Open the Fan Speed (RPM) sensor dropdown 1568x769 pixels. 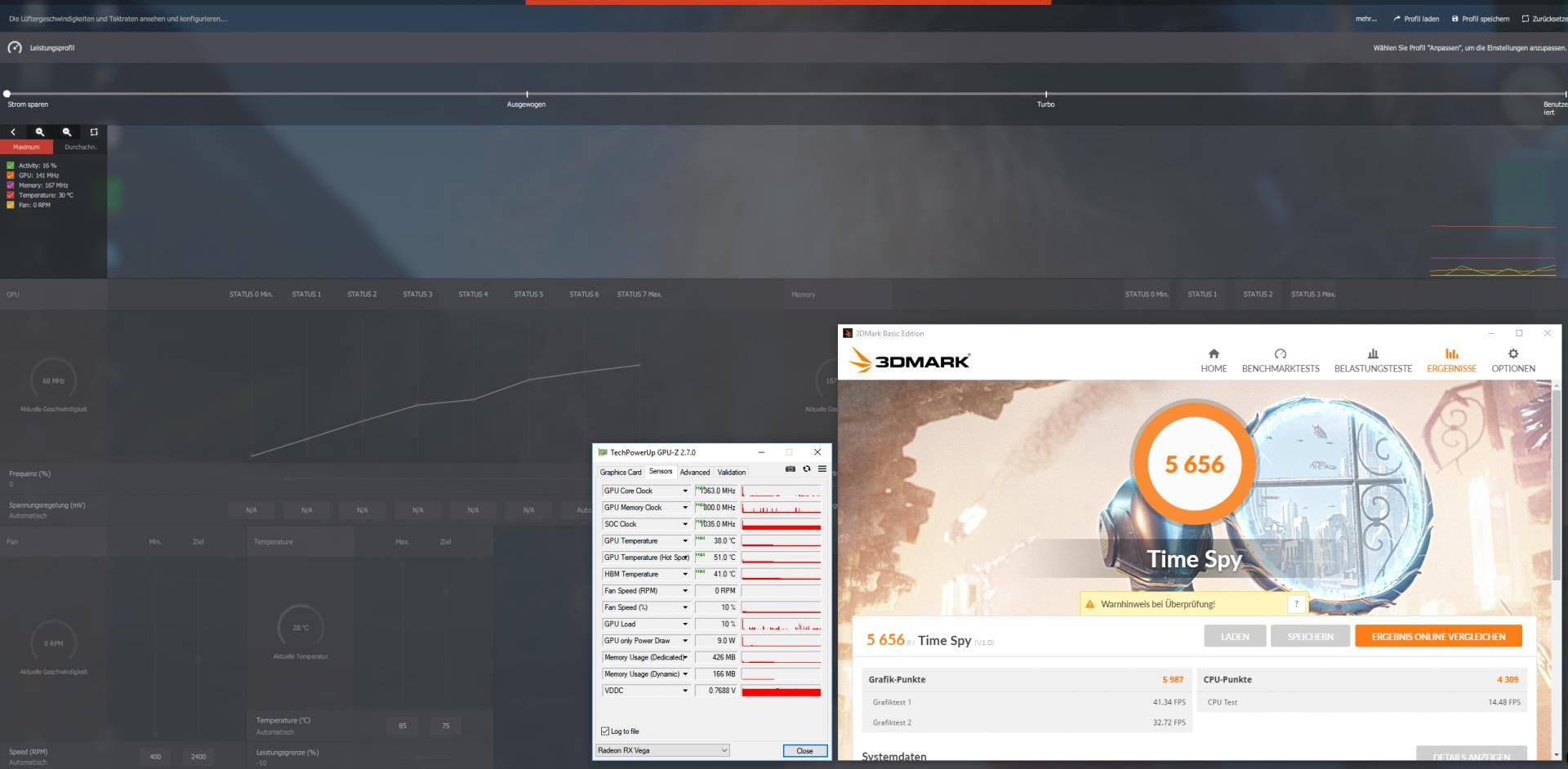685,591
